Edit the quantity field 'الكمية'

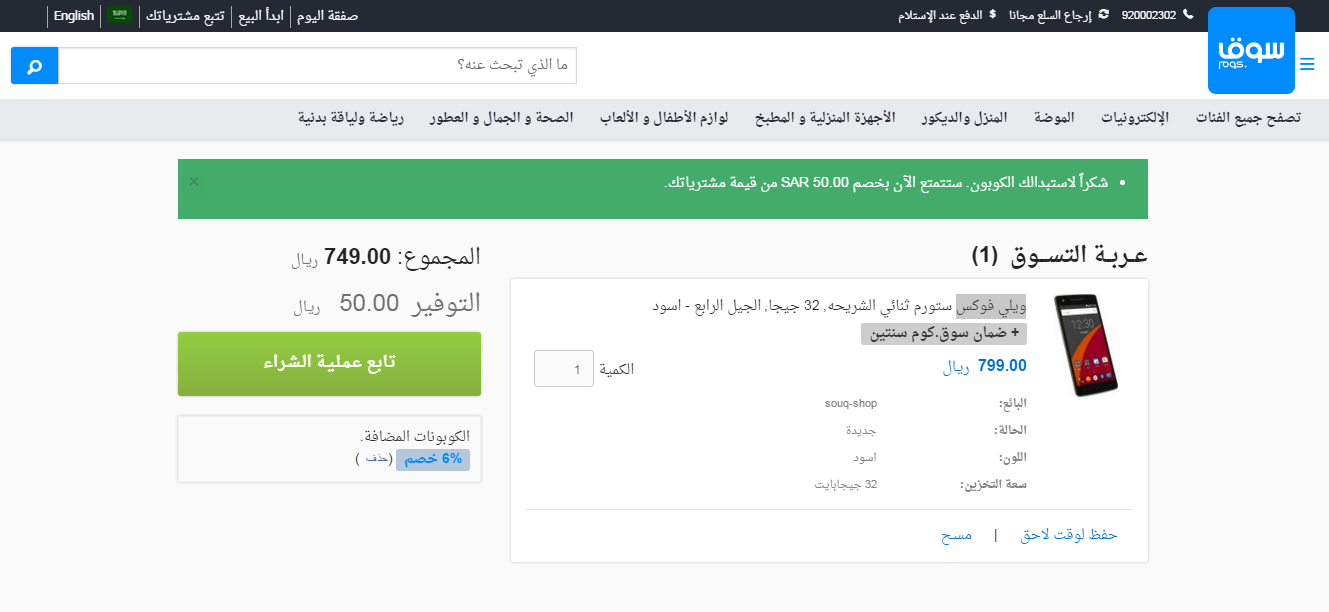click(564, 369)
